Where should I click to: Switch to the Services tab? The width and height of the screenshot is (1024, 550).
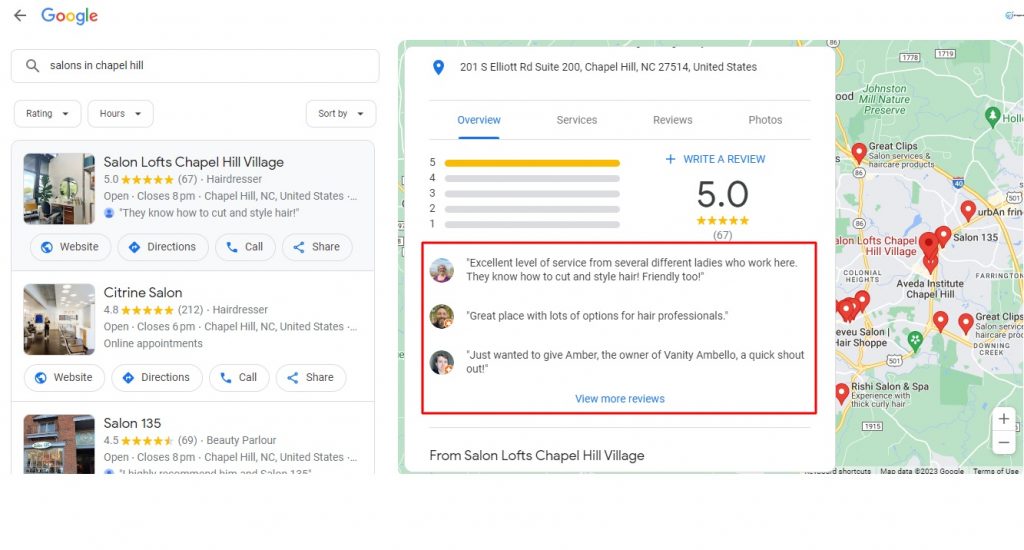click(577, 120)
